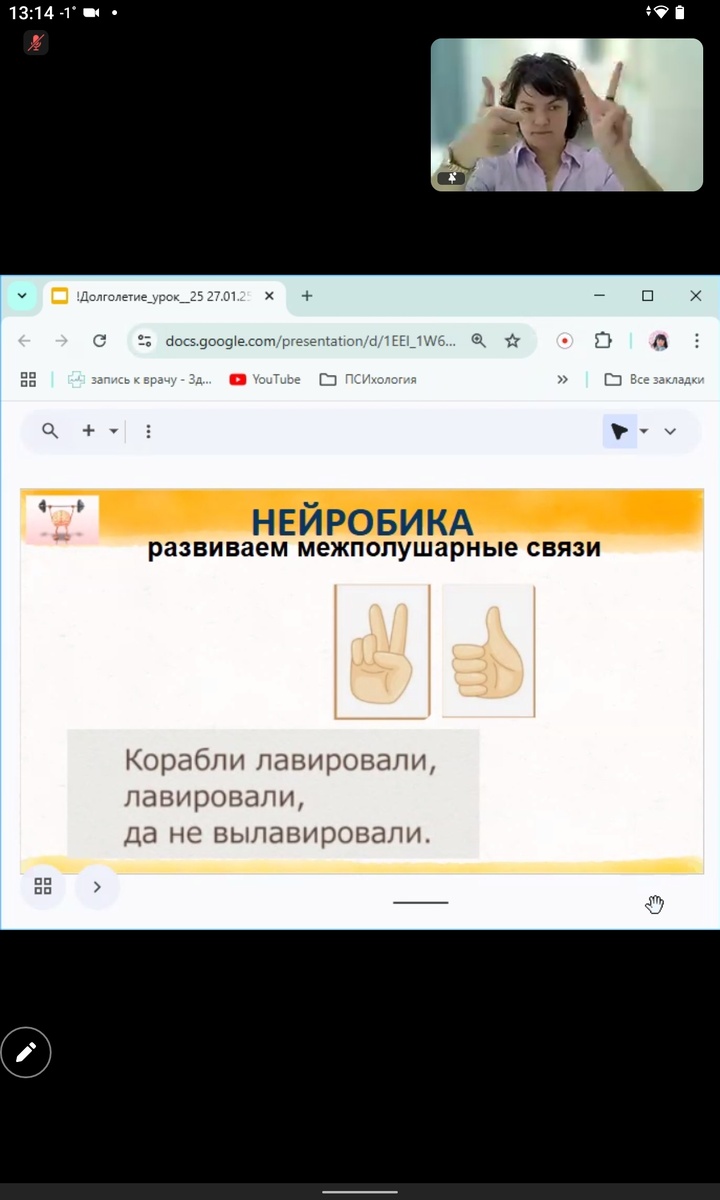The height and width of the screenshot is (1200, 720).
Task: Reload the page with the refresh icon
Action: pyautogui.click(x=99, y=341)
